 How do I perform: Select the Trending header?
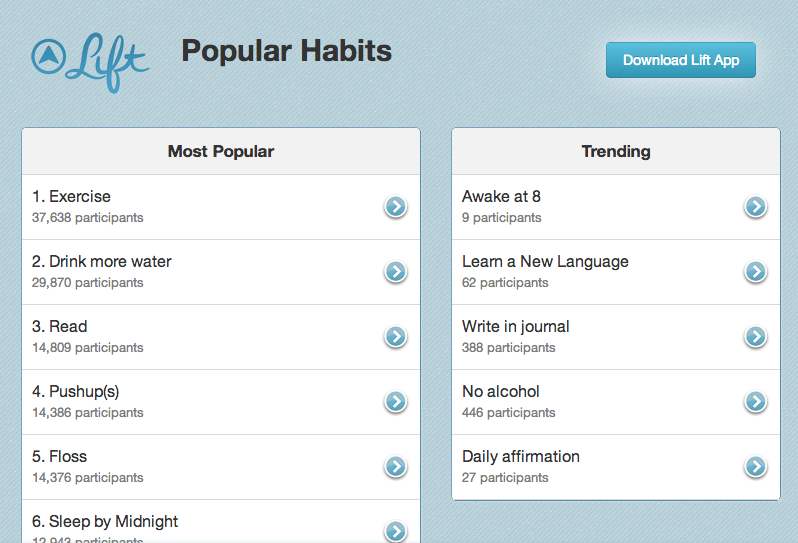click(616, 152)
